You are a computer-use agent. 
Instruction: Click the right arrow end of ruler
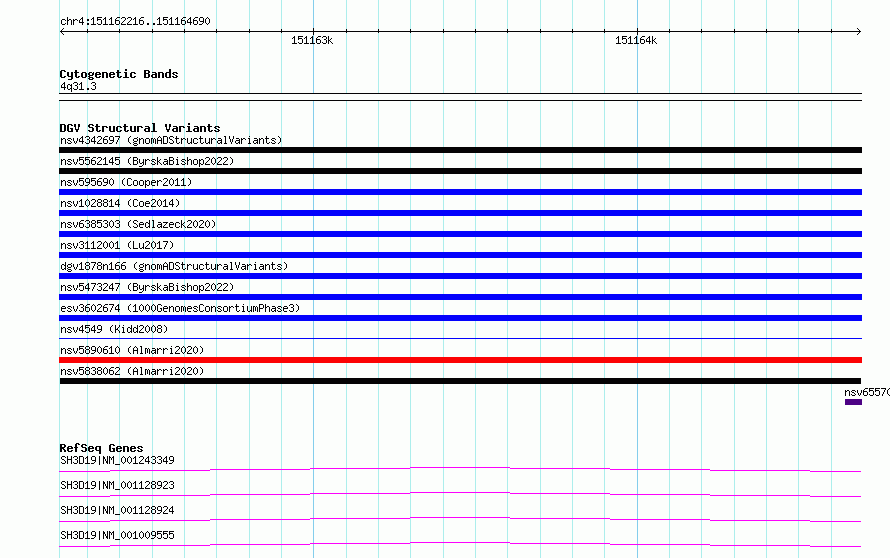(859, 31)
